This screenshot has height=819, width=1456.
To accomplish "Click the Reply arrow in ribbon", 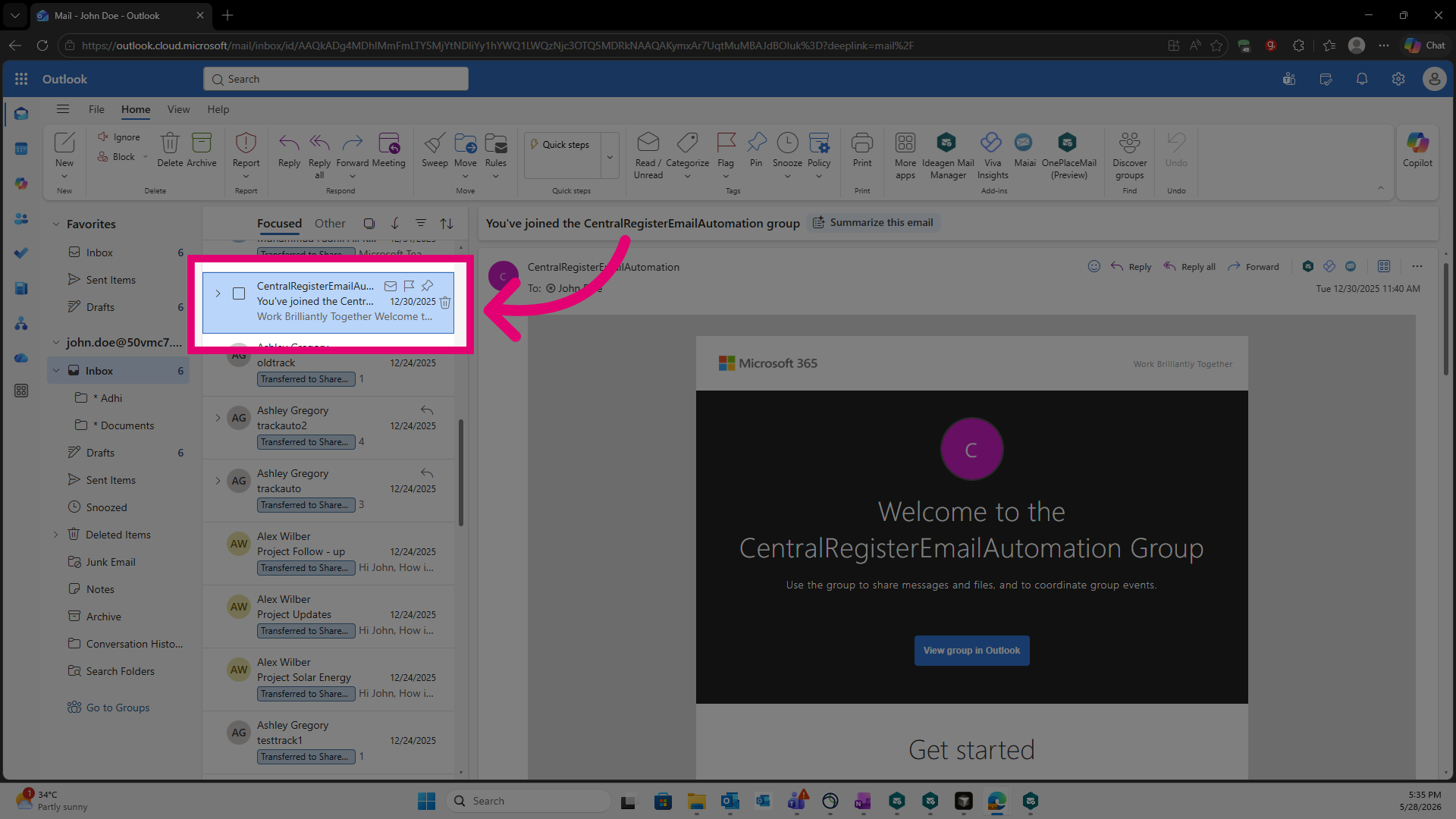I will click(289, 143).
